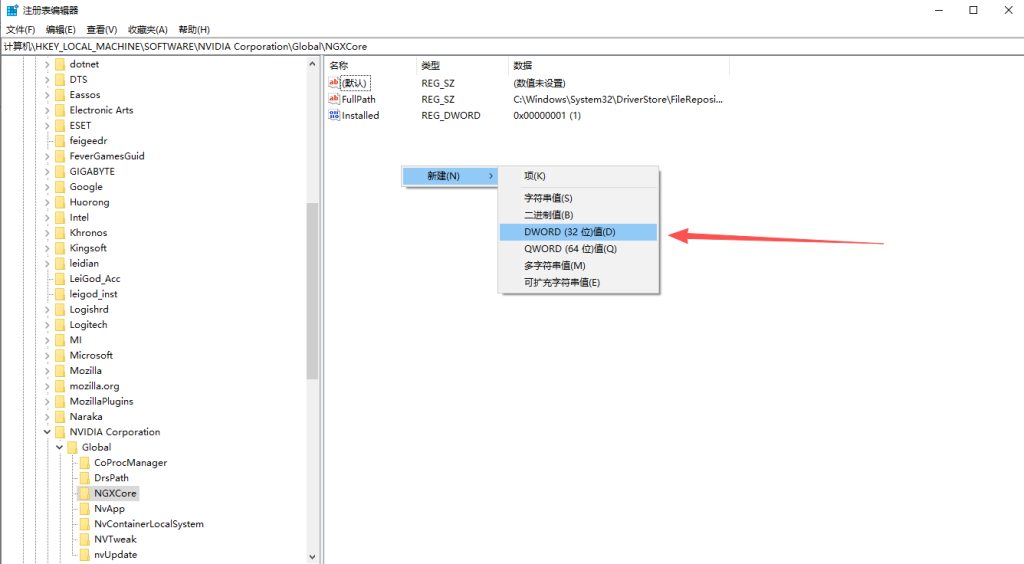Collapse the NVIDIA Corporation tree node
The width and height of the screenshot is (1024, 564).
46,432
